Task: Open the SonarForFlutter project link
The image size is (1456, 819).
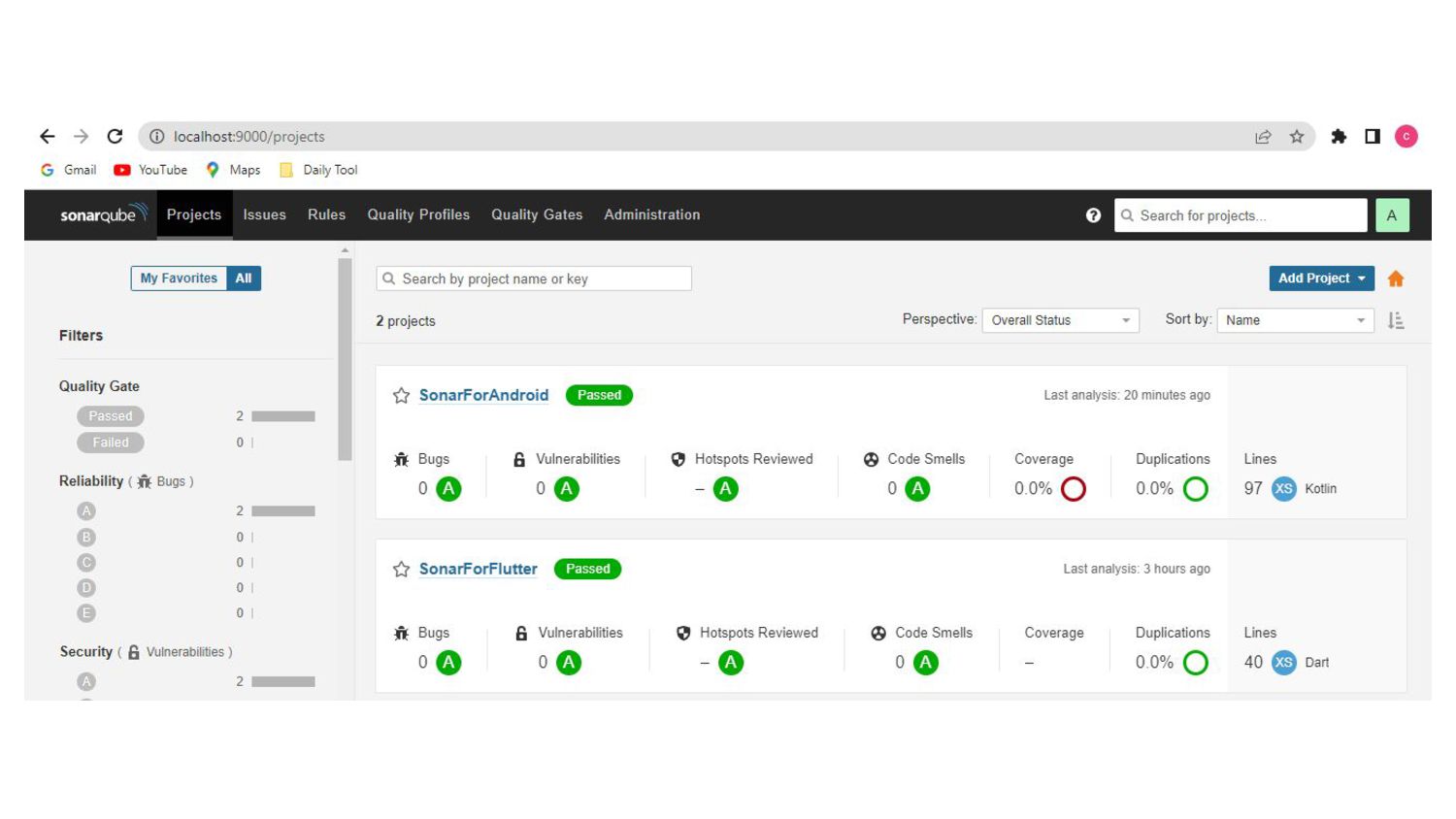Action: 478,569
